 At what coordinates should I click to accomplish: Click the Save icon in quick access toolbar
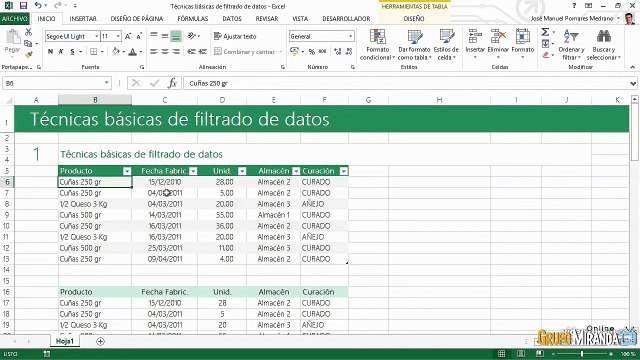pos(23,6)
